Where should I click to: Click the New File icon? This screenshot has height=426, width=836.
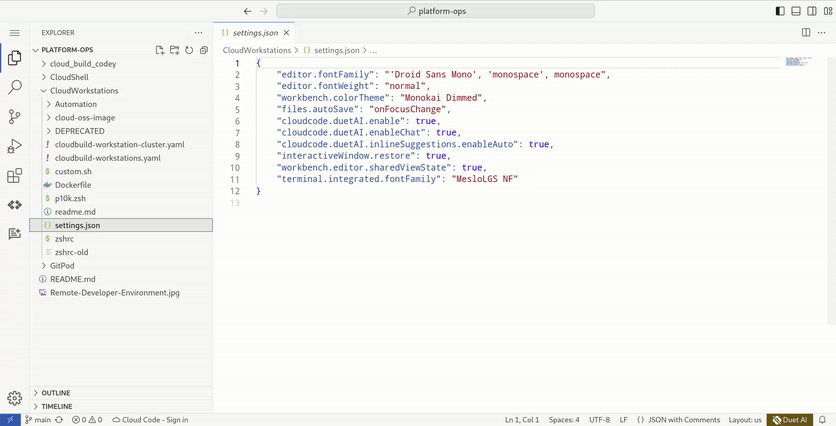point(159,50)
